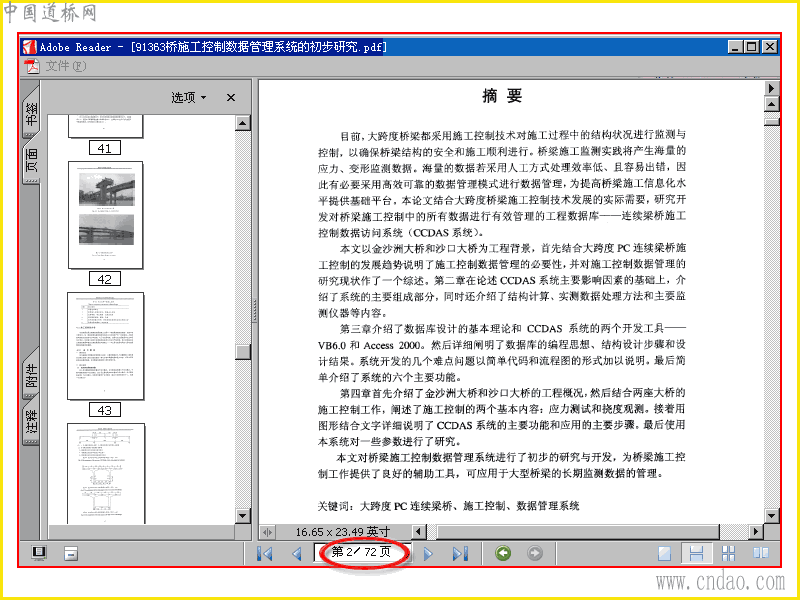Open the 文件(F) menu
This screenshot has height=600, width=800.
click(66, 66)
